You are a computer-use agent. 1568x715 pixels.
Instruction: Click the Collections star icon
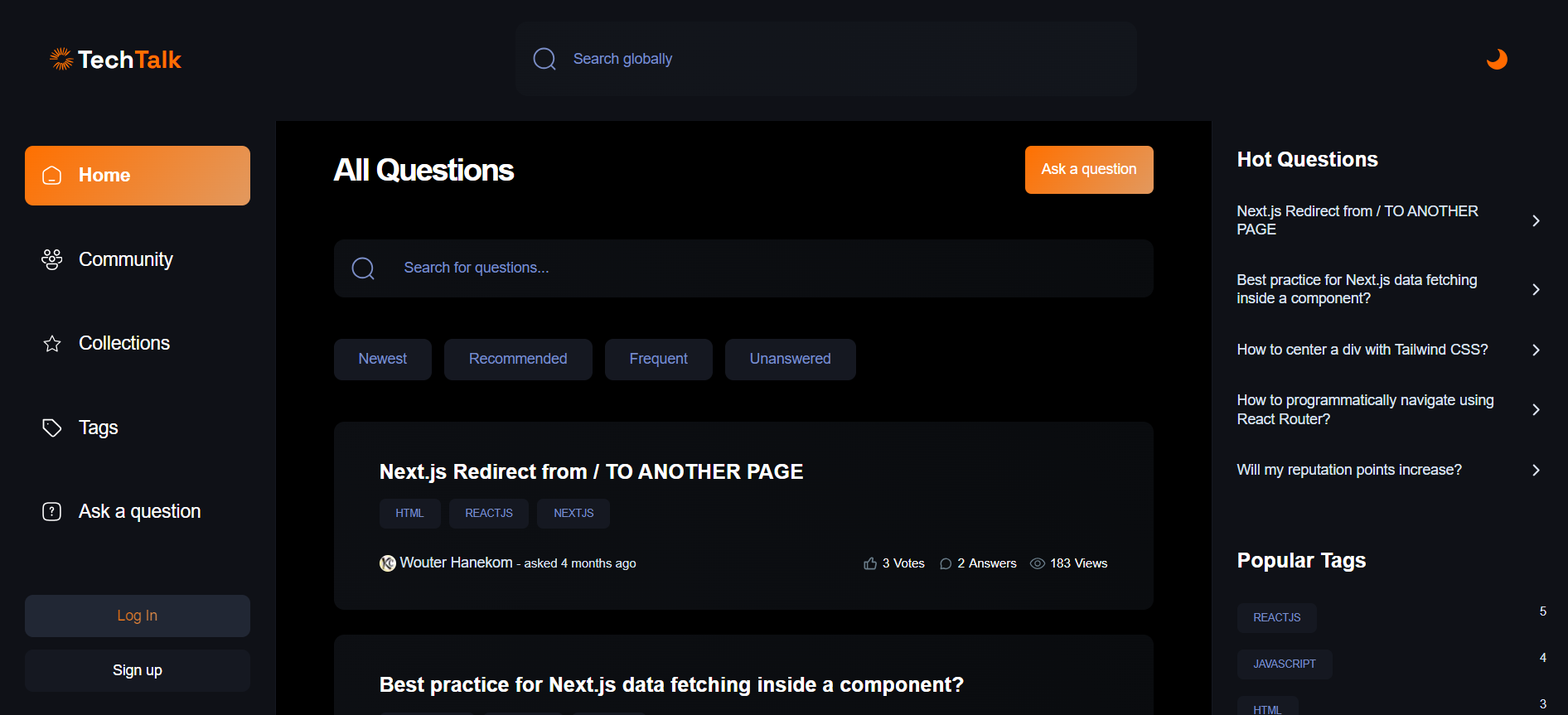tap(52, 344)
